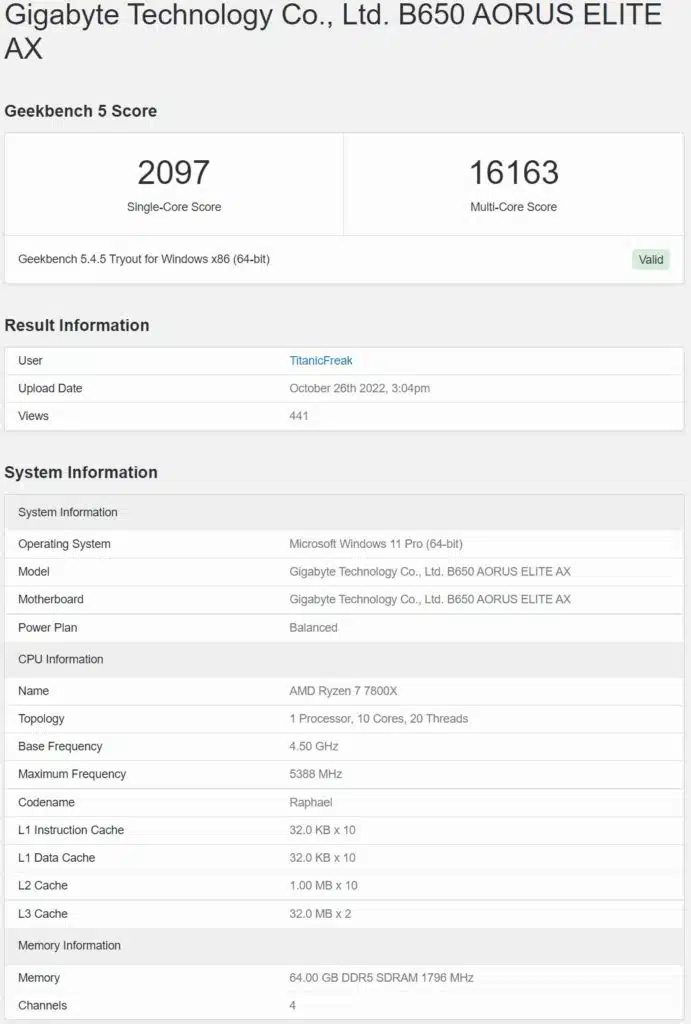Click the Operating System row label
691x1024 pixels.
(64, 544)
